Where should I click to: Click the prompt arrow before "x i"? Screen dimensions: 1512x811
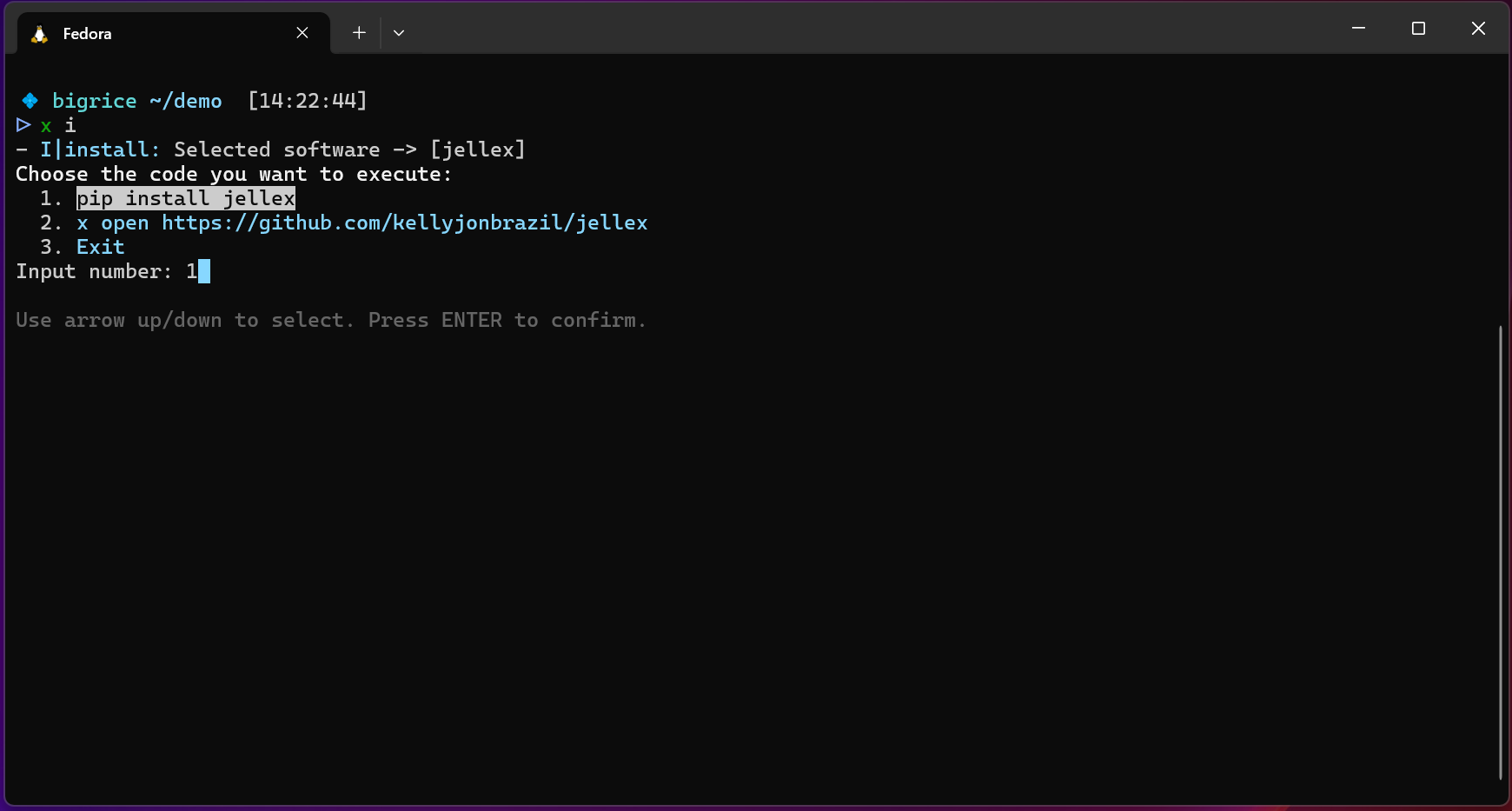23,125
